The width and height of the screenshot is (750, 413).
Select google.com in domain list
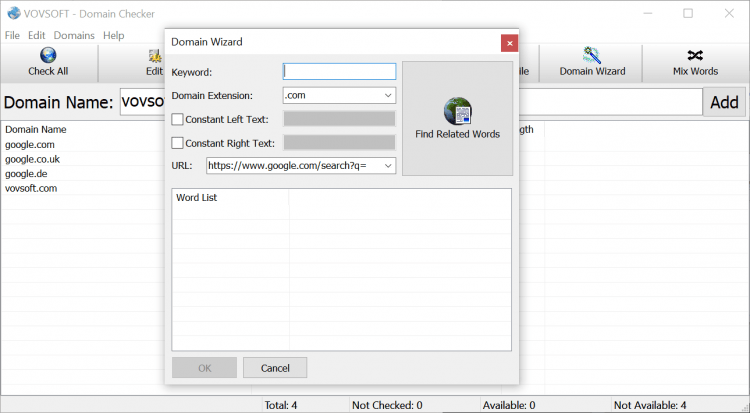point(30,145)
